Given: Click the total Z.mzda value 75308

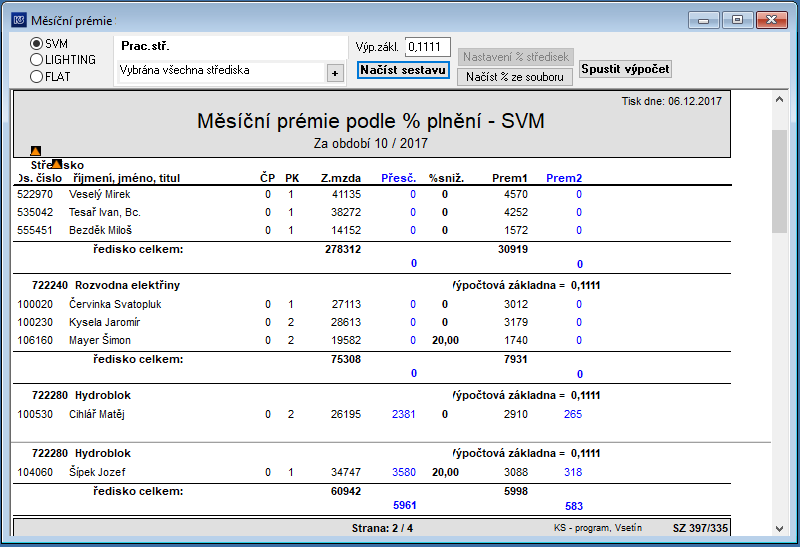Looking at the screenshot, I should coord(346,359).
